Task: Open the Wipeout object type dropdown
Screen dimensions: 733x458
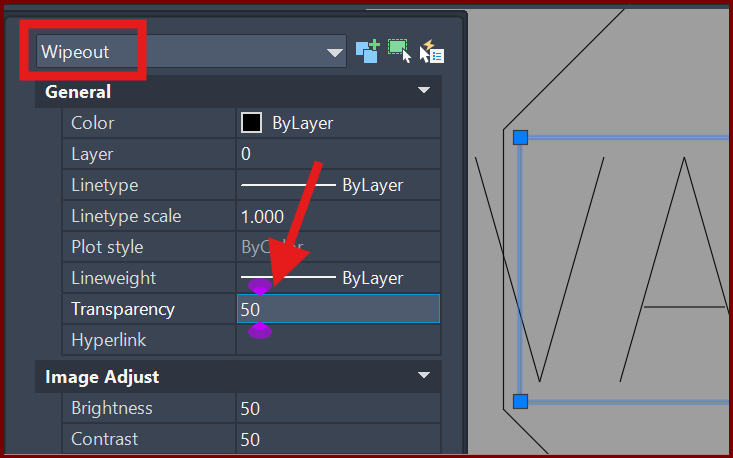Action: pos(334,53)
